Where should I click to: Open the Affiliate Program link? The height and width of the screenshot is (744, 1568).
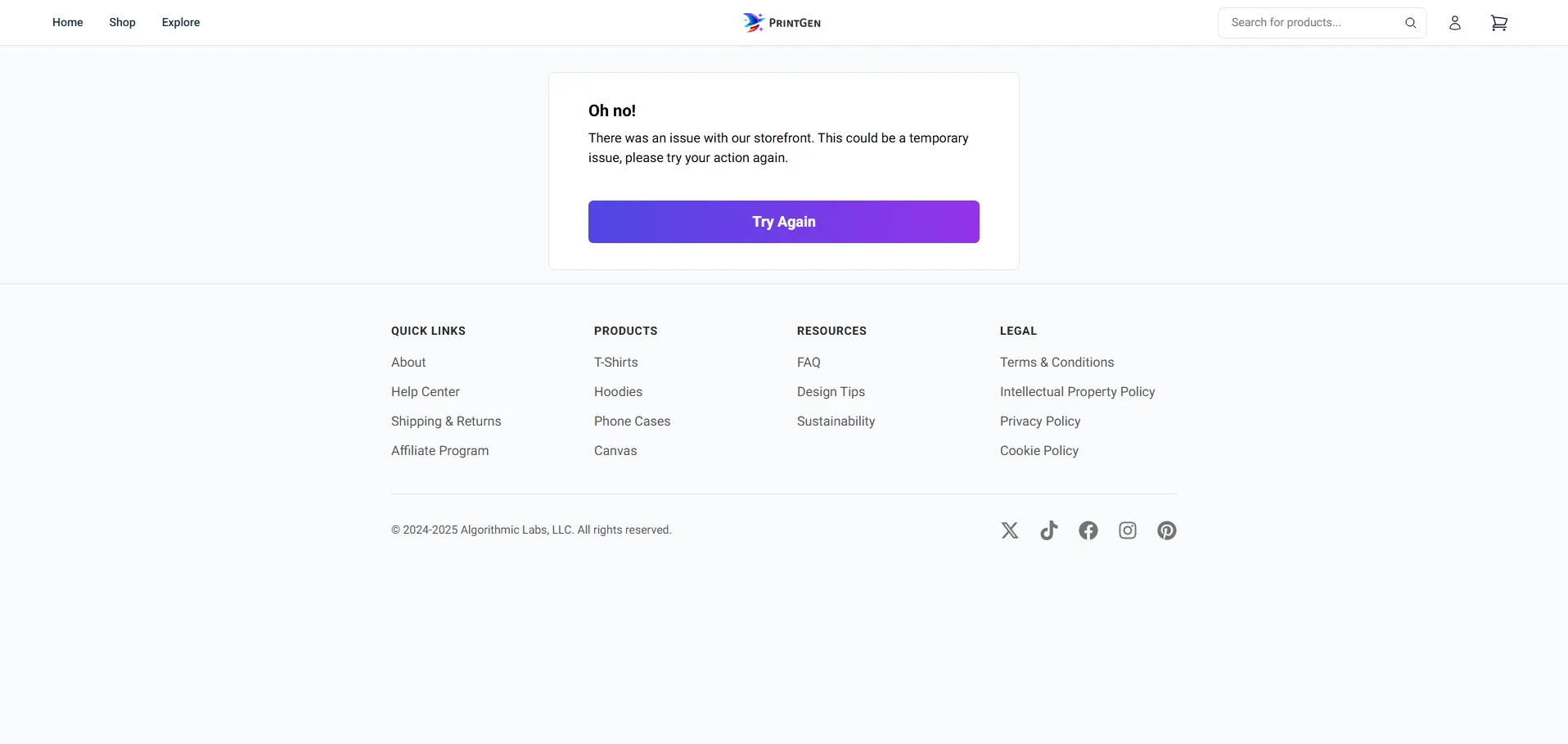coord(439,451)
